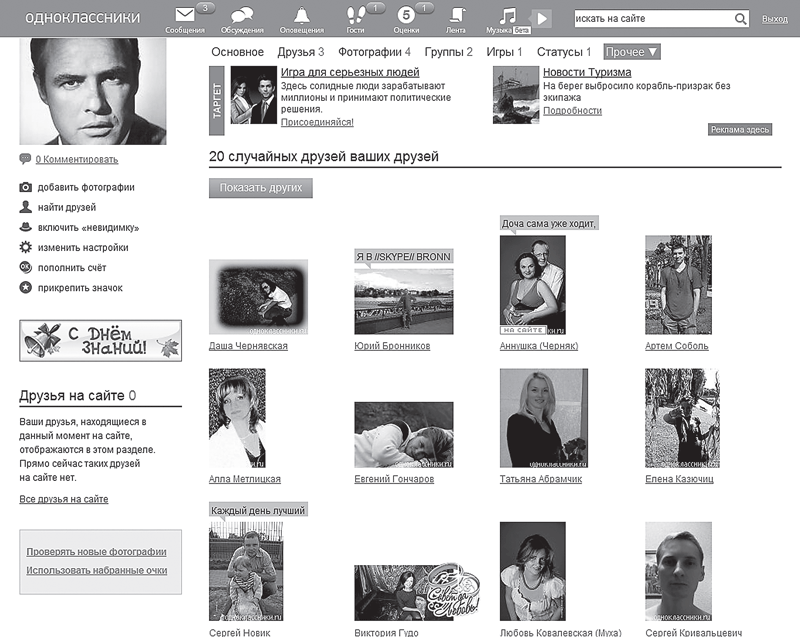Switch to Друзья tab
800x637 pixels.
coord(301,52)
